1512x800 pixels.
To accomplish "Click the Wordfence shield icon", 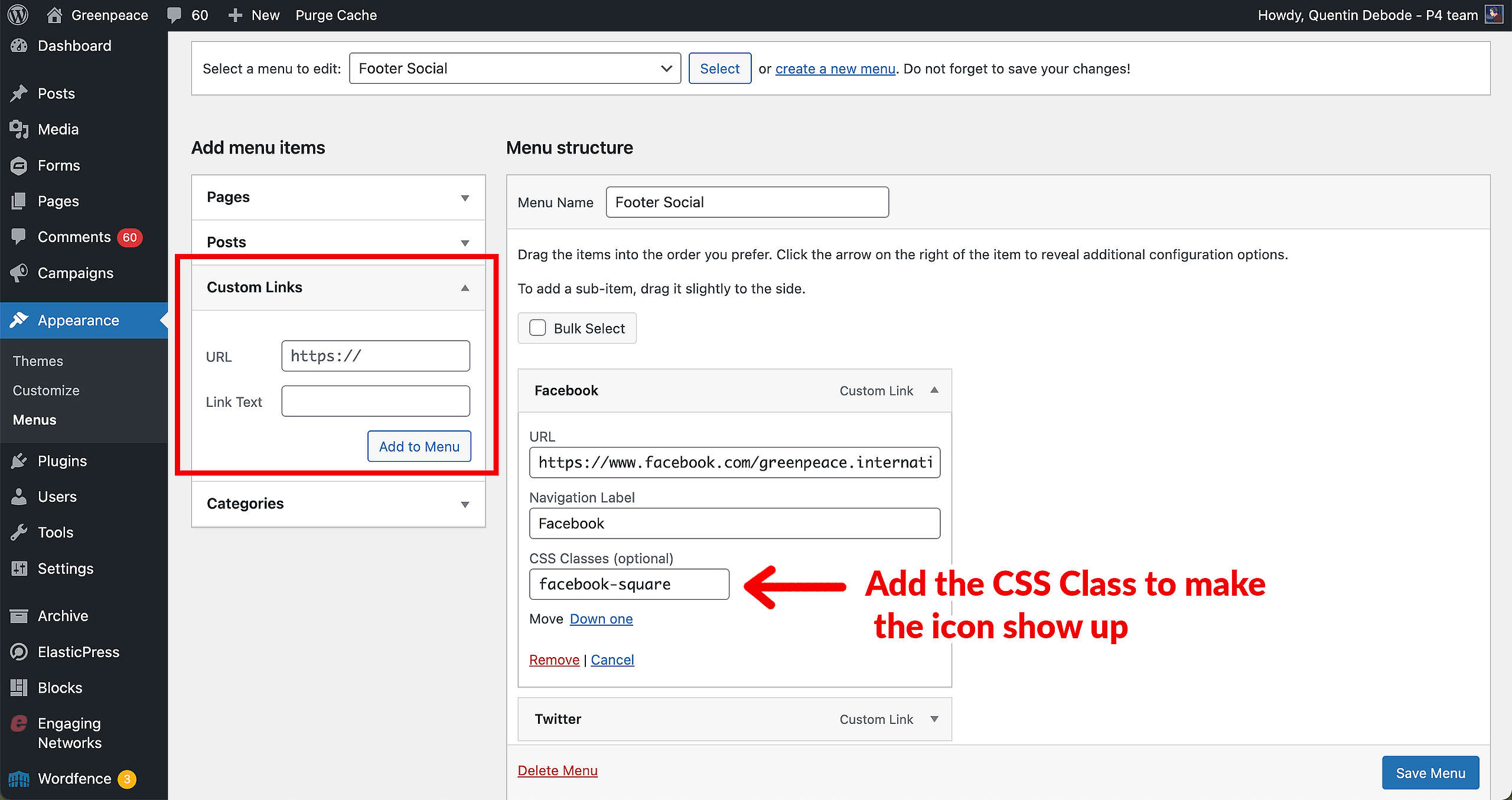I will coord(19,779).
